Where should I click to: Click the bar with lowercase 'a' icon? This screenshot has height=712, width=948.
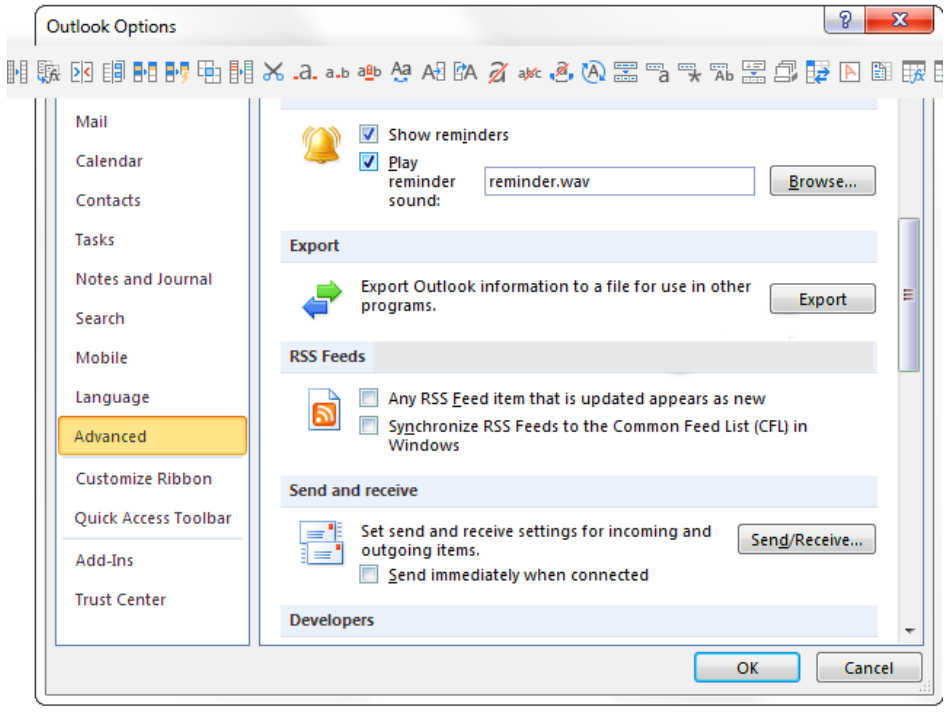coord(657,72)
